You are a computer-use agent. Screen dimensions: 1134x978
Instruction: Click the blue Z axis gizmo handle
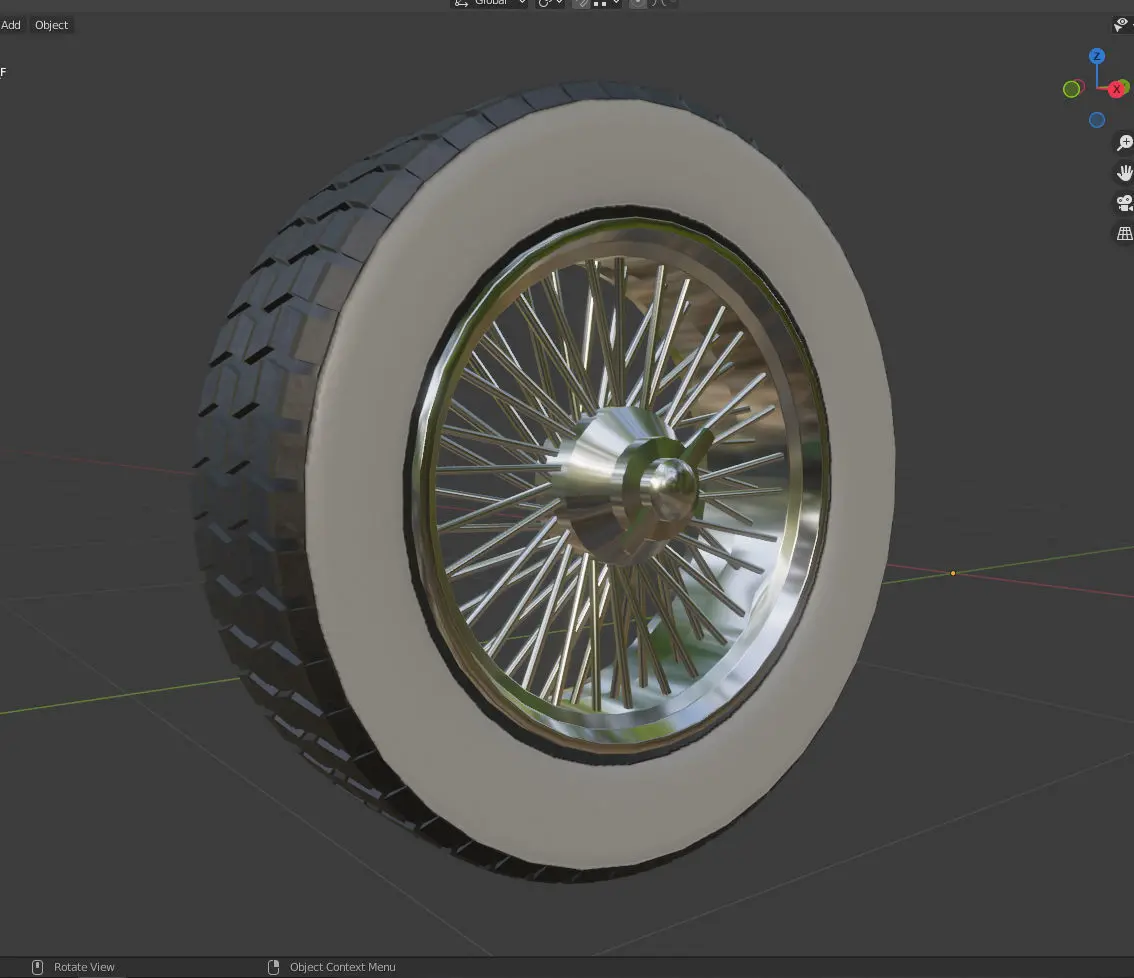[x=1097, y=56]
